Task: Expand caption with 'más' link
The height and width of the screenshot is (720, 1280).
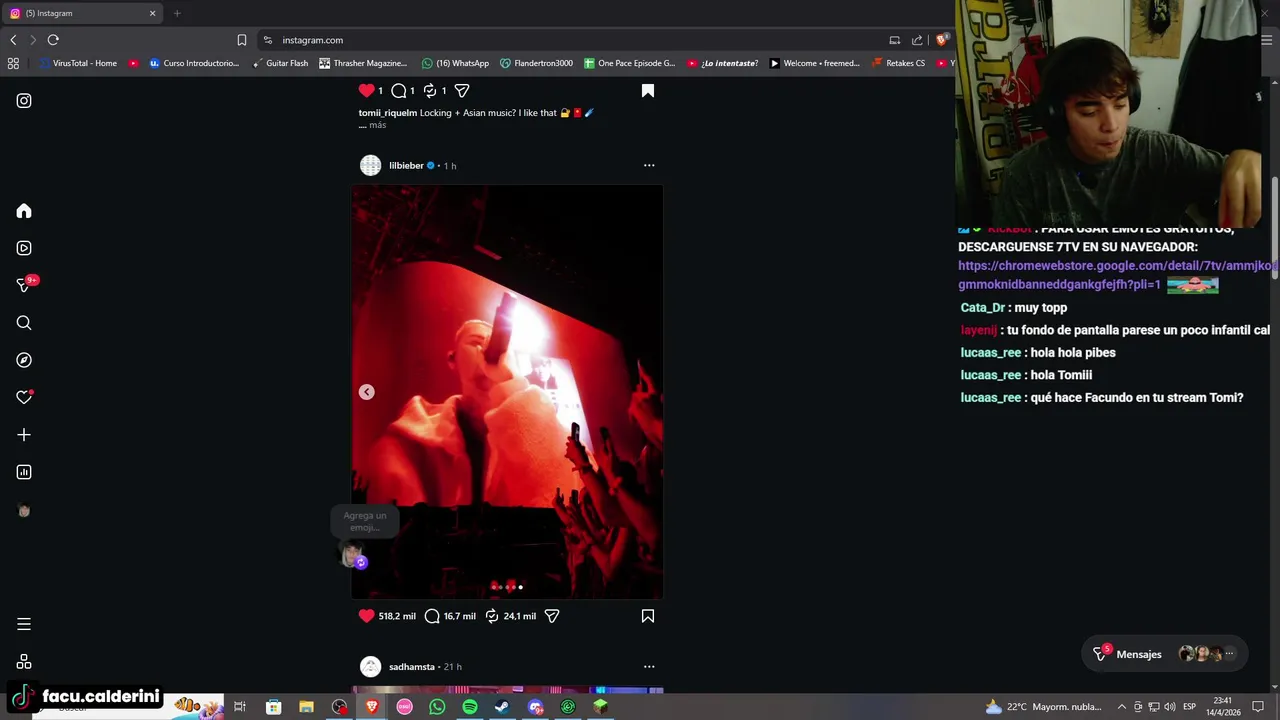Action: pyautogui.click(x=377, y=125)
